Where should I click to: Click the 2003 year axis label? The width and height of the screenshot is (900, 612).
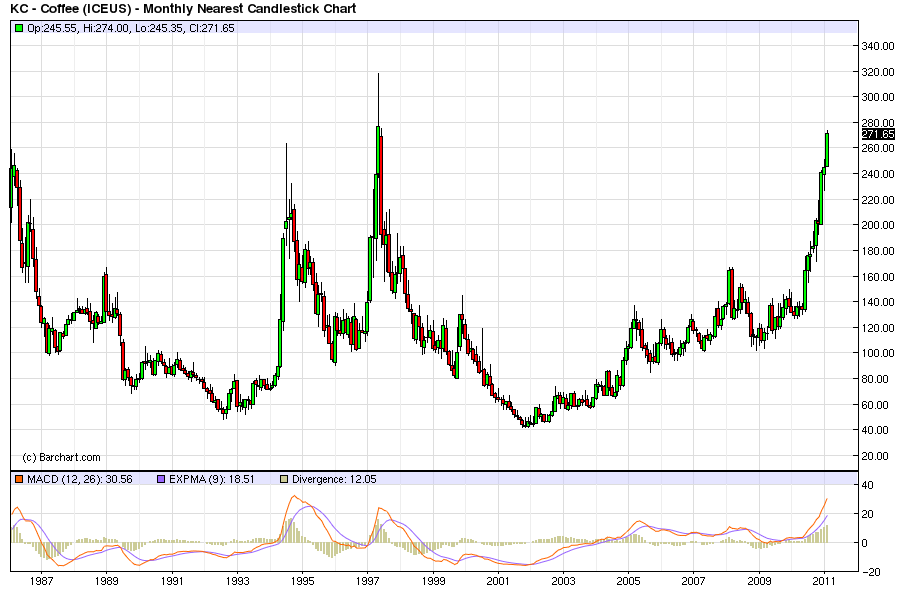(564, 581)
